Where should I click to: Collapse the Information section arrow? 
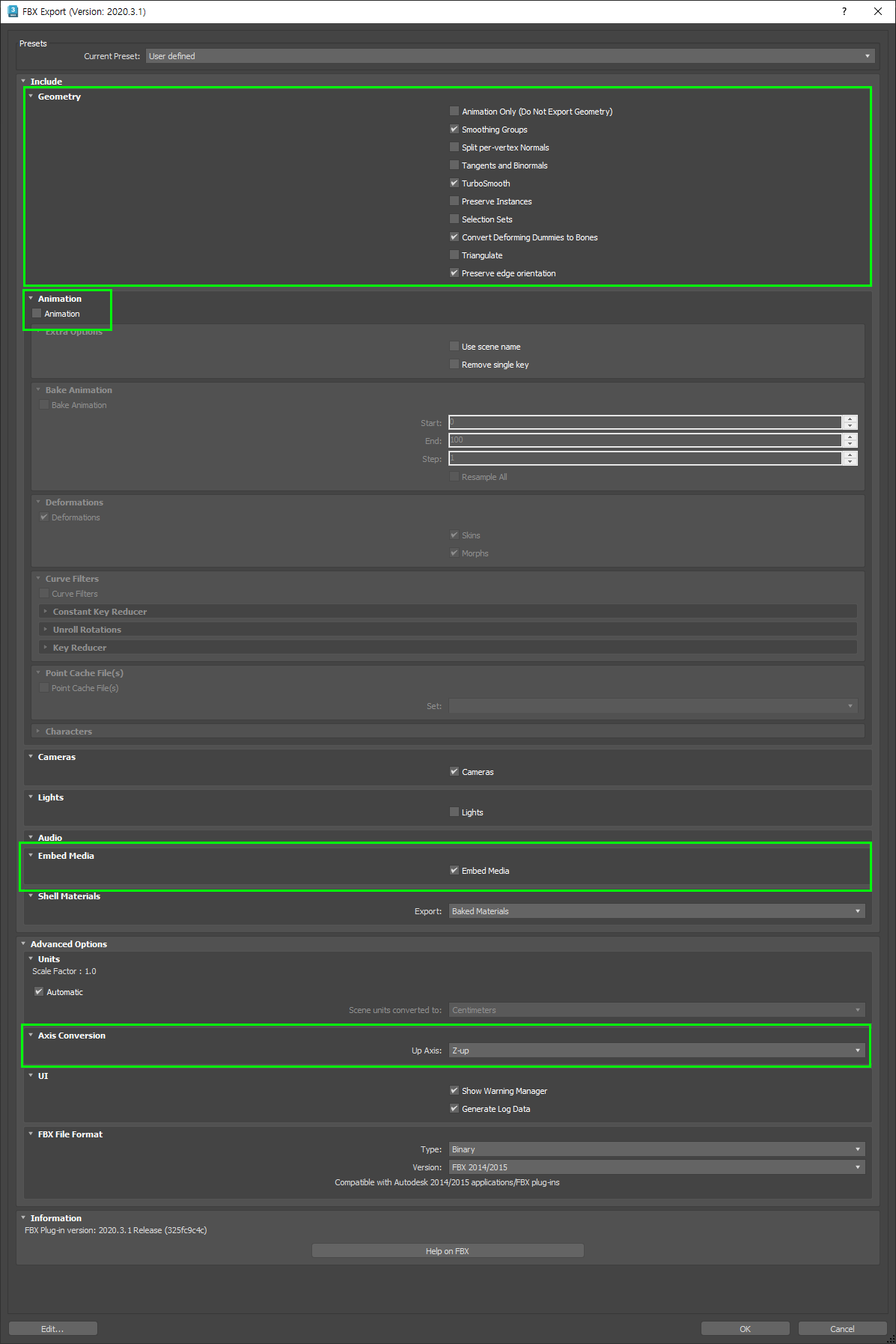(23, 1218)
